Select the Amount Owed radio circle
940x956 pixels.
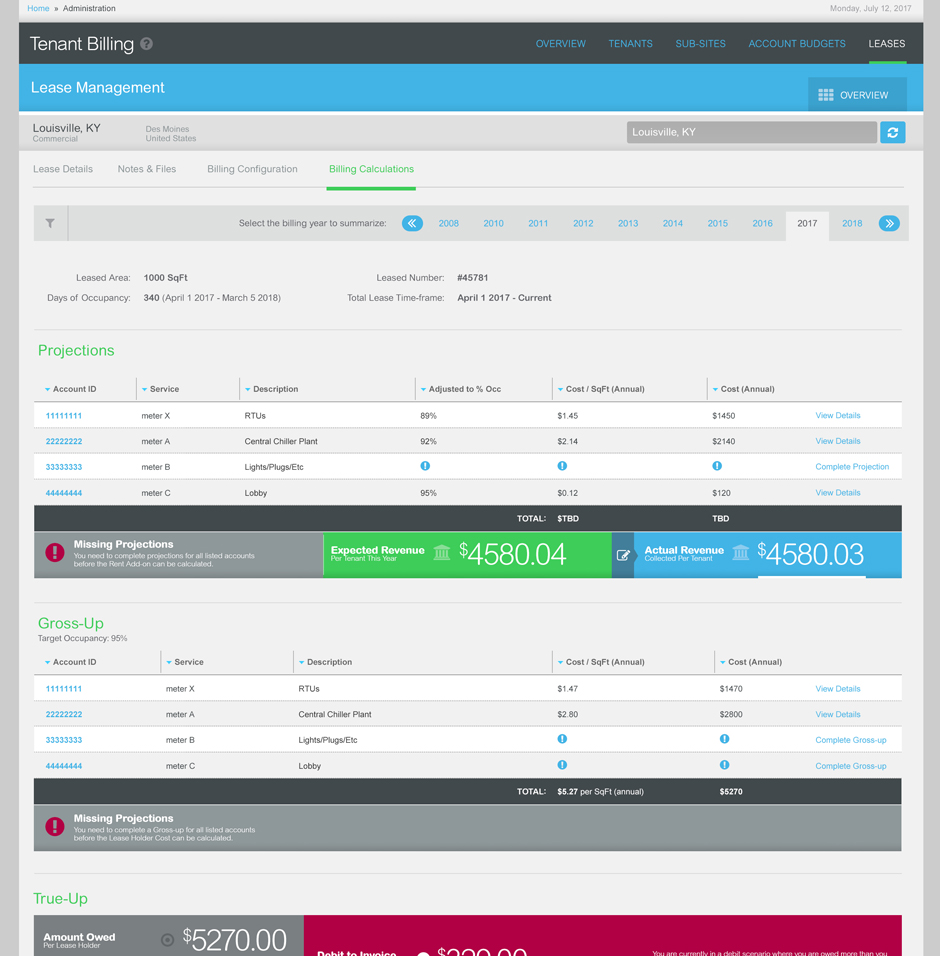pyautogui.click(x=168, y=940)
